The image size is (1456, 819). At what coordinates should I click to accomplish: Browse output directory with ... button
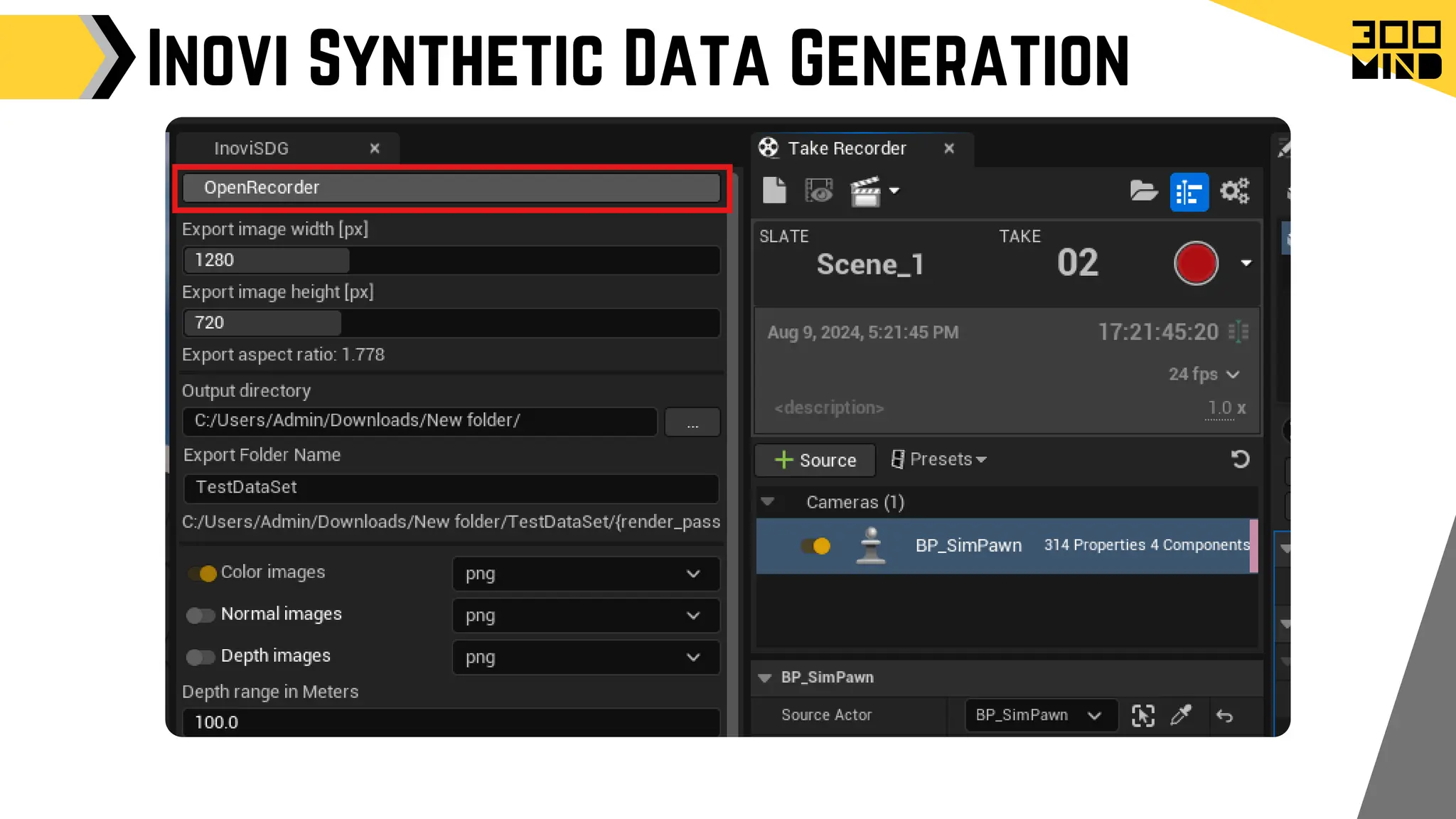(692, 422)
